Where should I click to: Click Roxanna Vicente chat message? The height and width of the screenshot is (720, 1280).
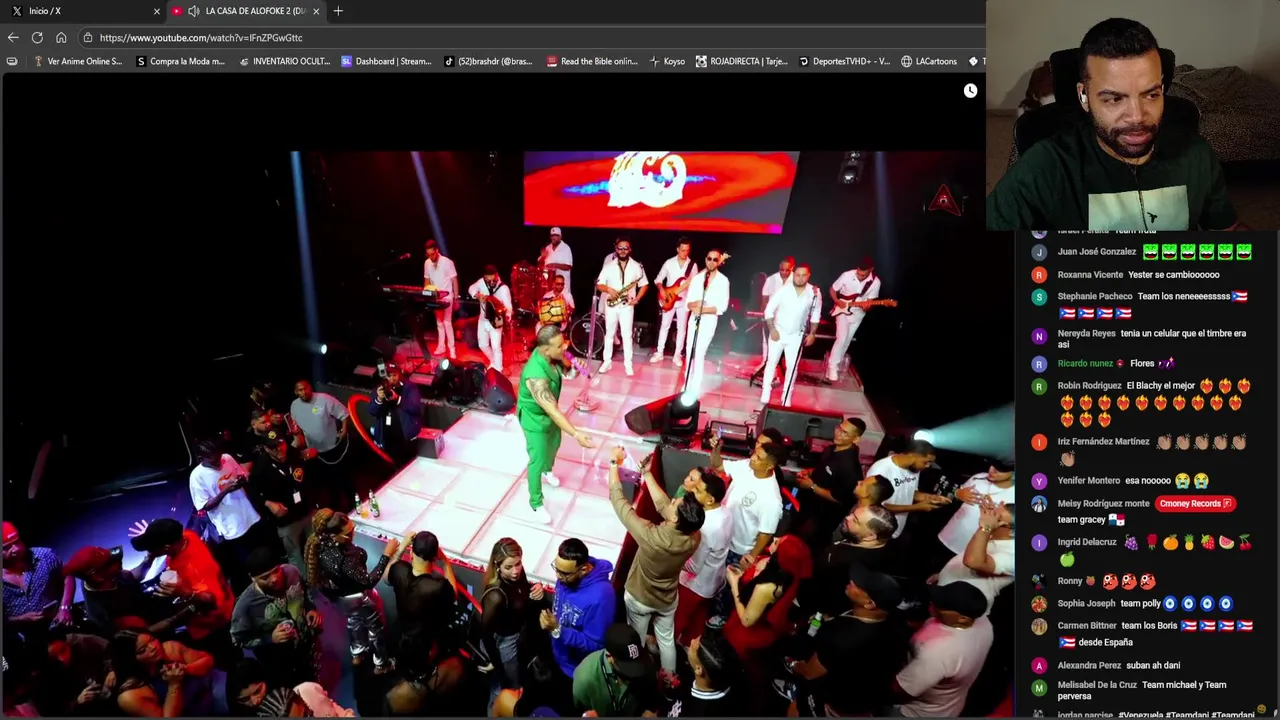pyautogui.click(x=1173, y=275)
